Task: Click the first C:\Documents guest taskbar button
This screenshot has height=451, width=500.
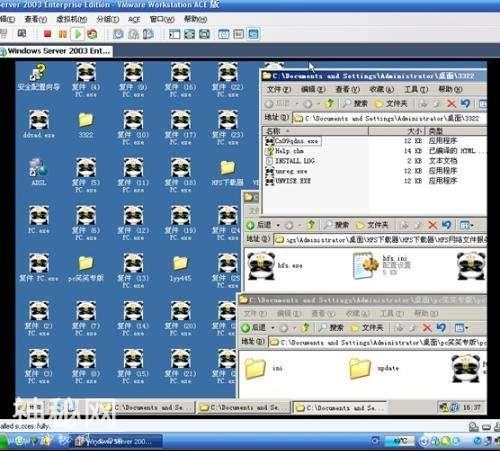Action: tap(148, 407)
